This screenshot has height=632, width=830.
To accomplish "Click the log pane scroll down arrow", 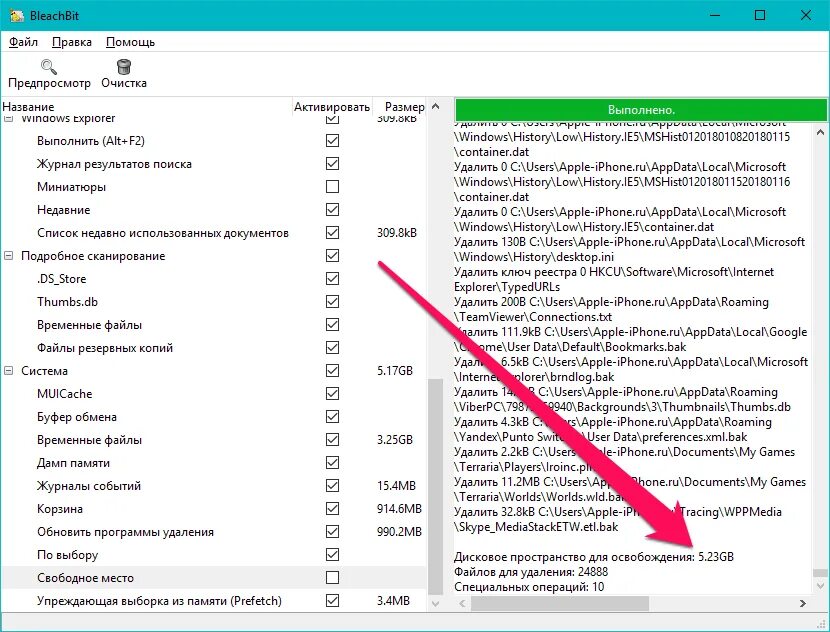I will (820, 586).
